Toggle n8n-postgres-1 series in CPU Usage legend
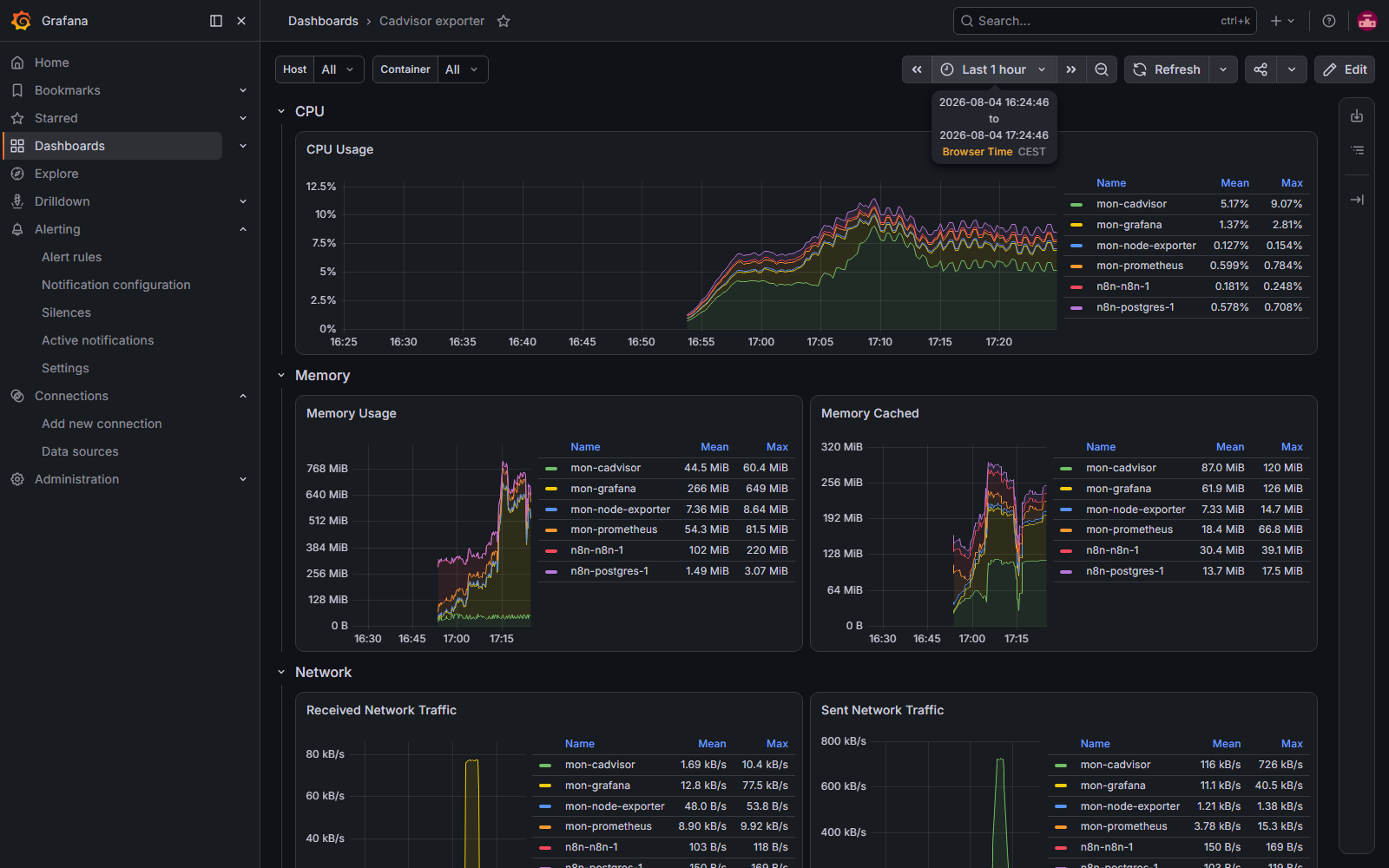Image resolution: width=1389 pixels, height=868 pixels. (1135, 307)
